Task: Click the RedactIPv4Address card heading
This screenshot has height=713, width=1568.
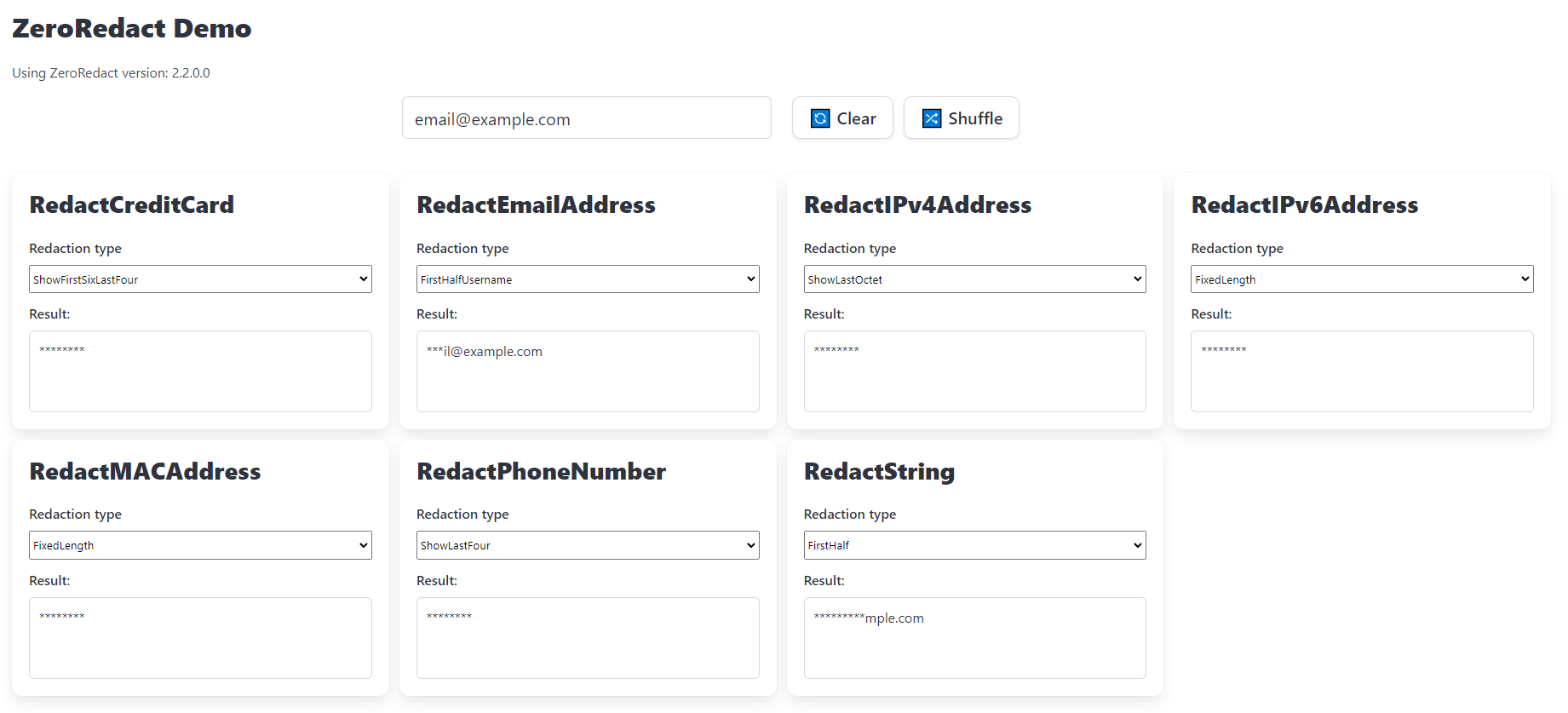Action: [917, 204]
